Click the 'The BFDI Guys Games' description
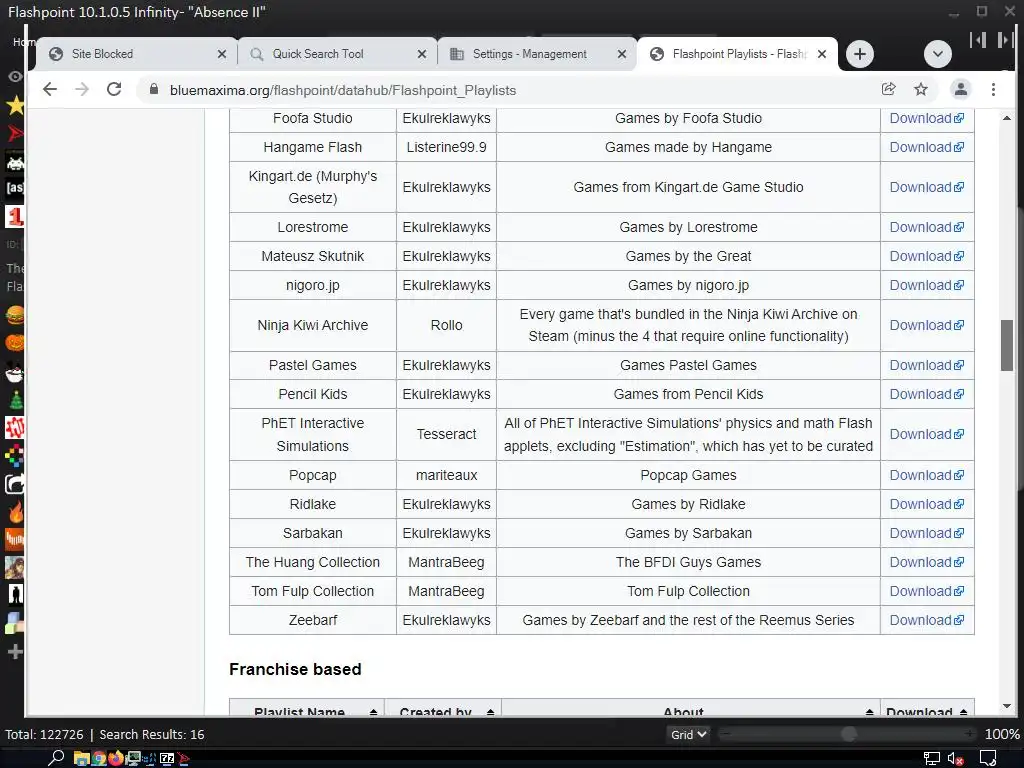Image resolution: width=1024 pixels, height=768 pixels. [688, 562]
